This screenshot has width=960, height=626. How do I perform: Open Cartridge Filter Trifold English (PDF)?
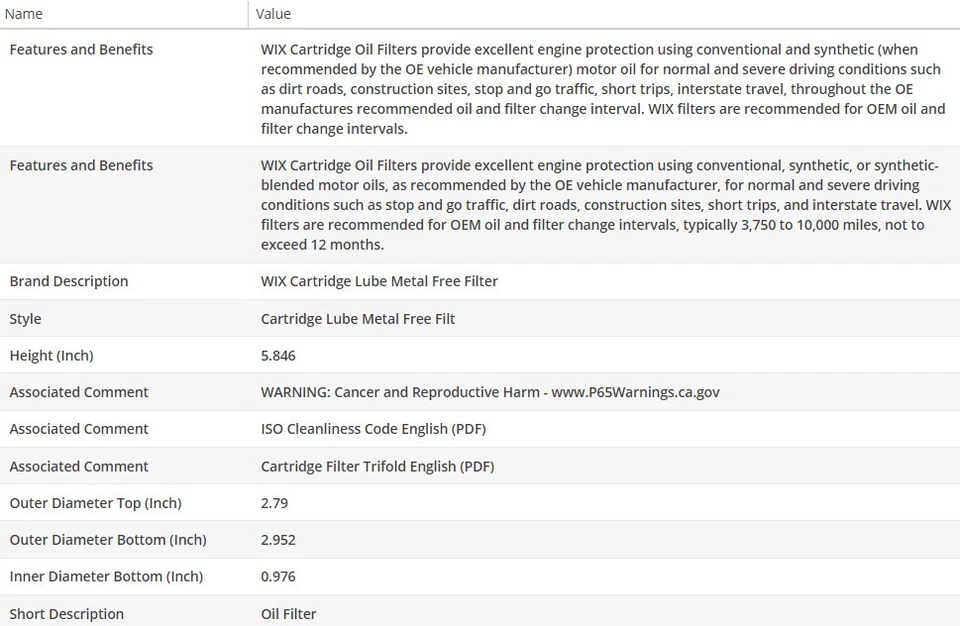pos(377,466)
